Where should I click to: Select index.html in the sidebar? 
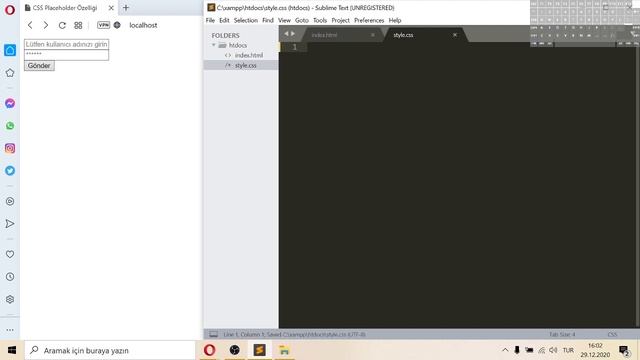[x=249, y=55]
